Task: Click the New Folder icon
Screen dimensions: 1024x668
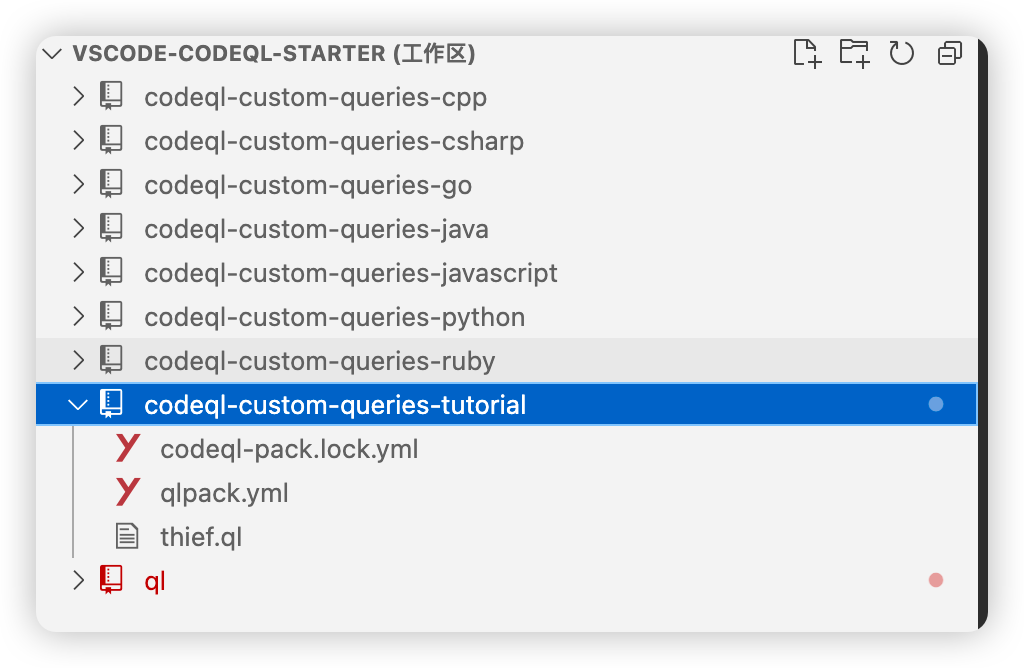Action: 854,53
